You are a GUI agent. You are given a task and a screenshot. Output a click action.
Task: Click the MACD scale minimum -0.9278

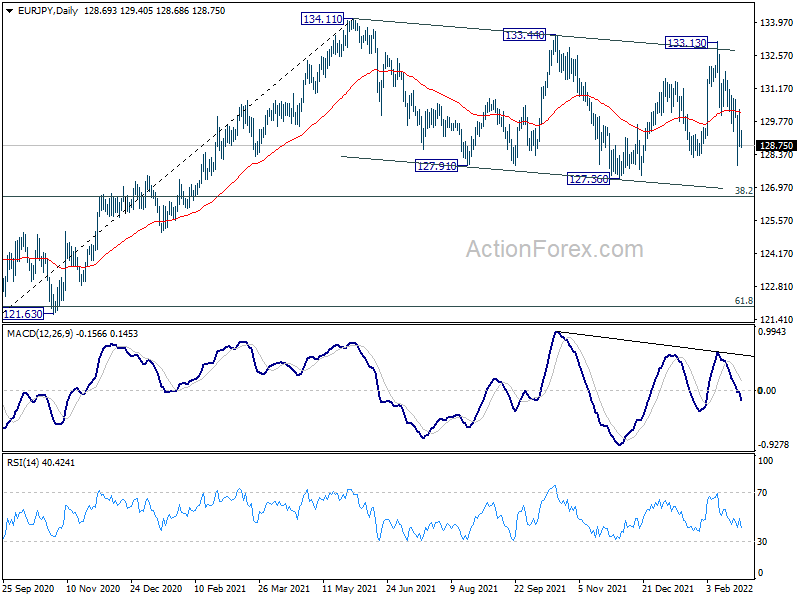(x=774, y=445)
